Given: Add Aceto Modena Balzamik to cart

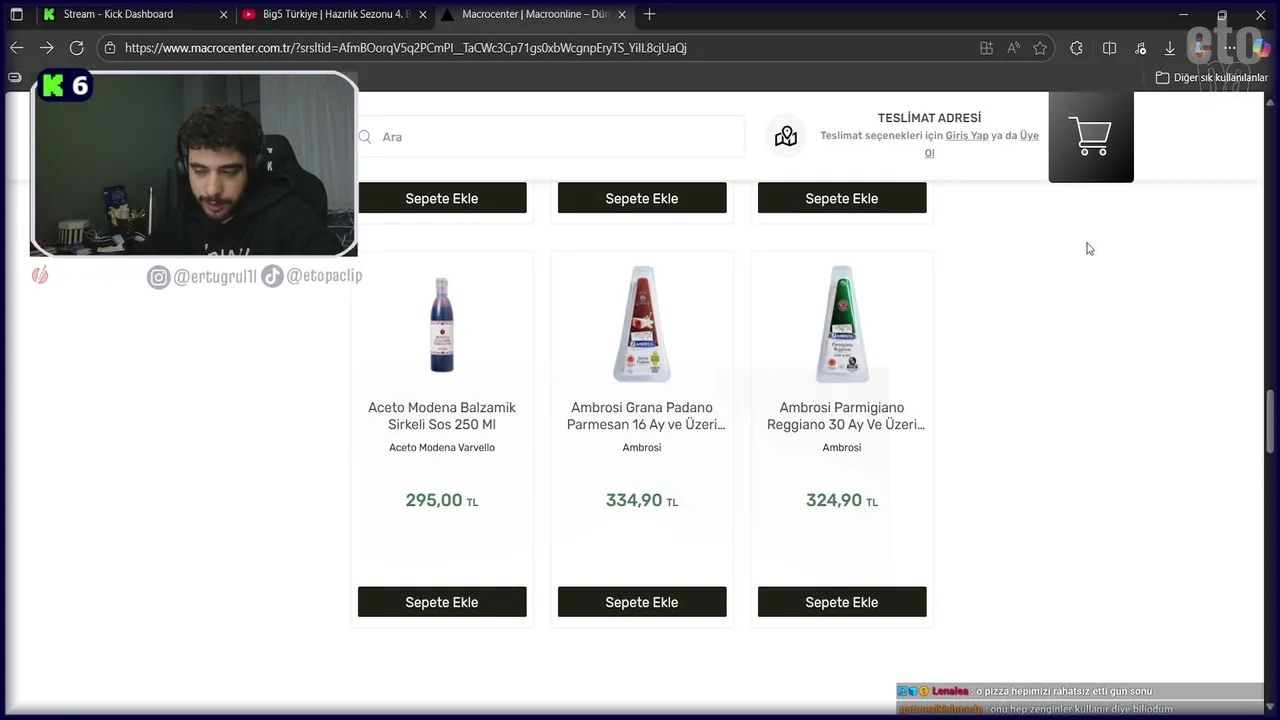Looking at the screenshot, I should [442, 602].
